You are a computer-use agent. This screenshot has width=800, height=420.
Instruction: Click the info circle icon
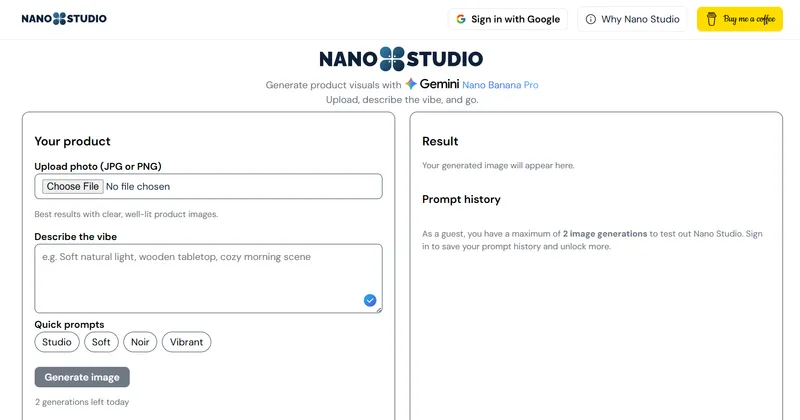(590, 19)
